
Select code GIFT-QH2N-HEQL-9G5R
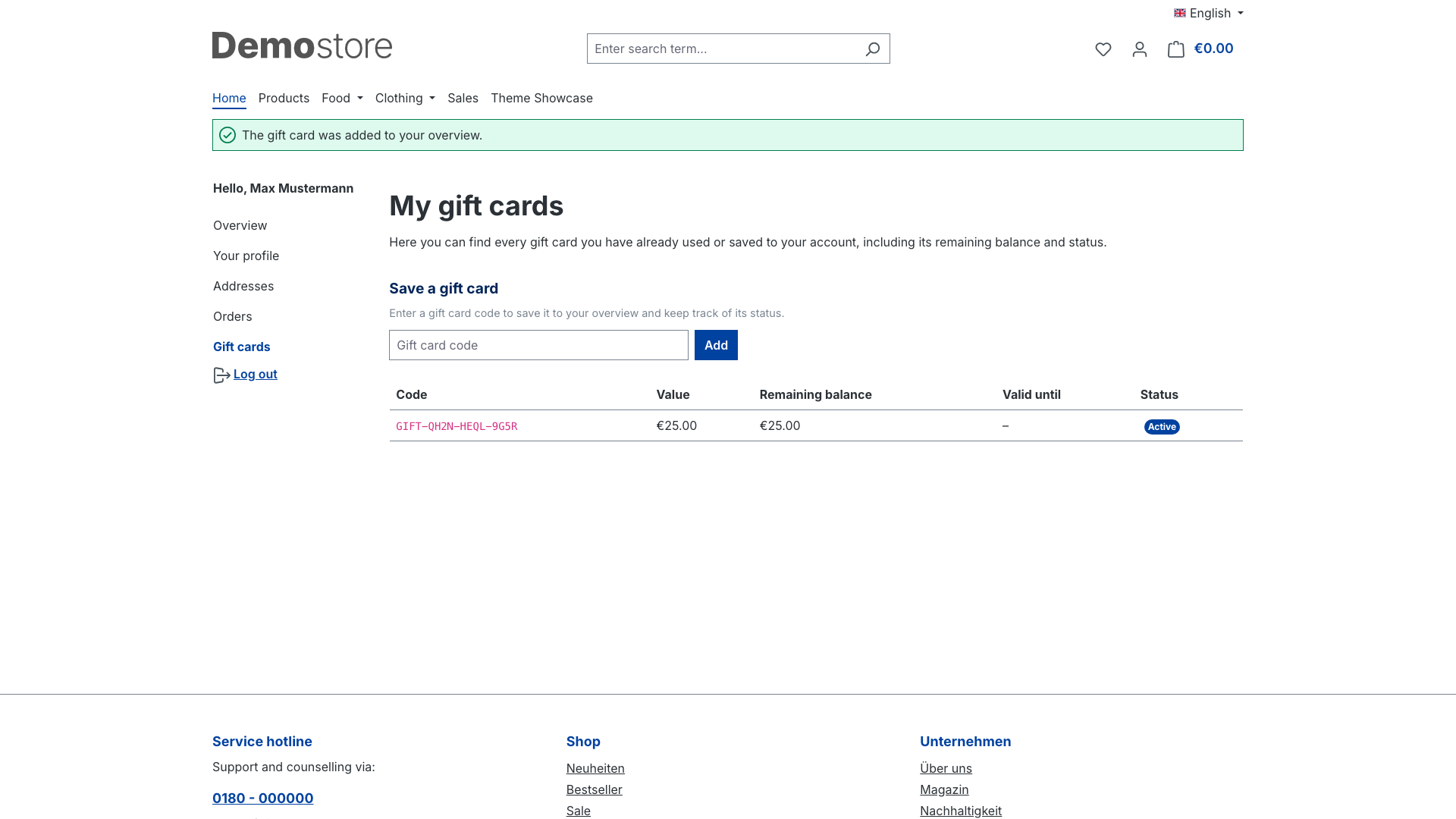pyautogui.click(x=457, y=426)
